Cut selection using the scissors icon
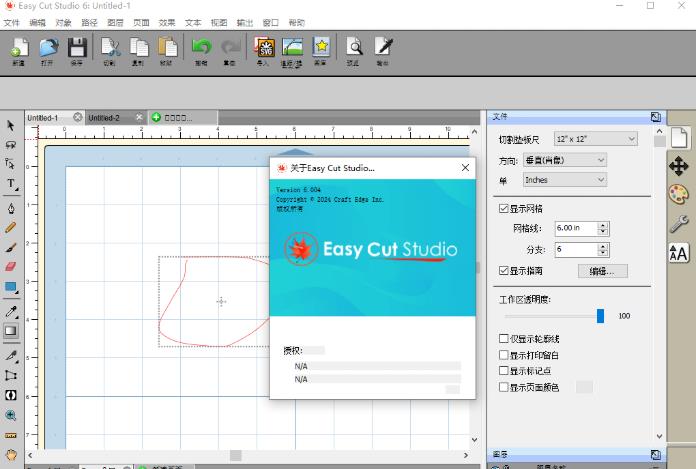This screenshot has width=696, height=469. 110,51
